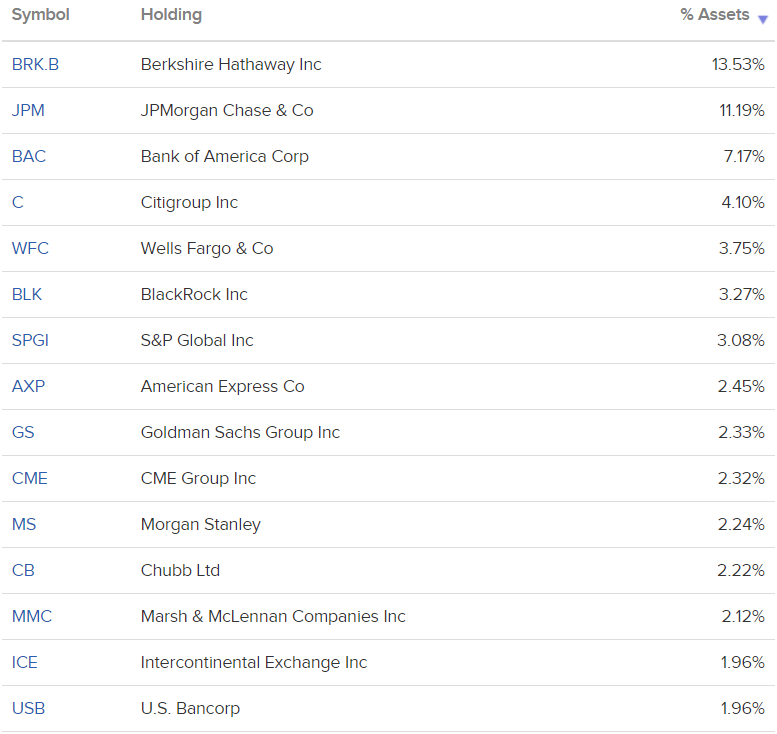Select the Wells Fargo & Co holding name
Image resolution: width=777 pixels, height=734 pixels.
point(207,249)
